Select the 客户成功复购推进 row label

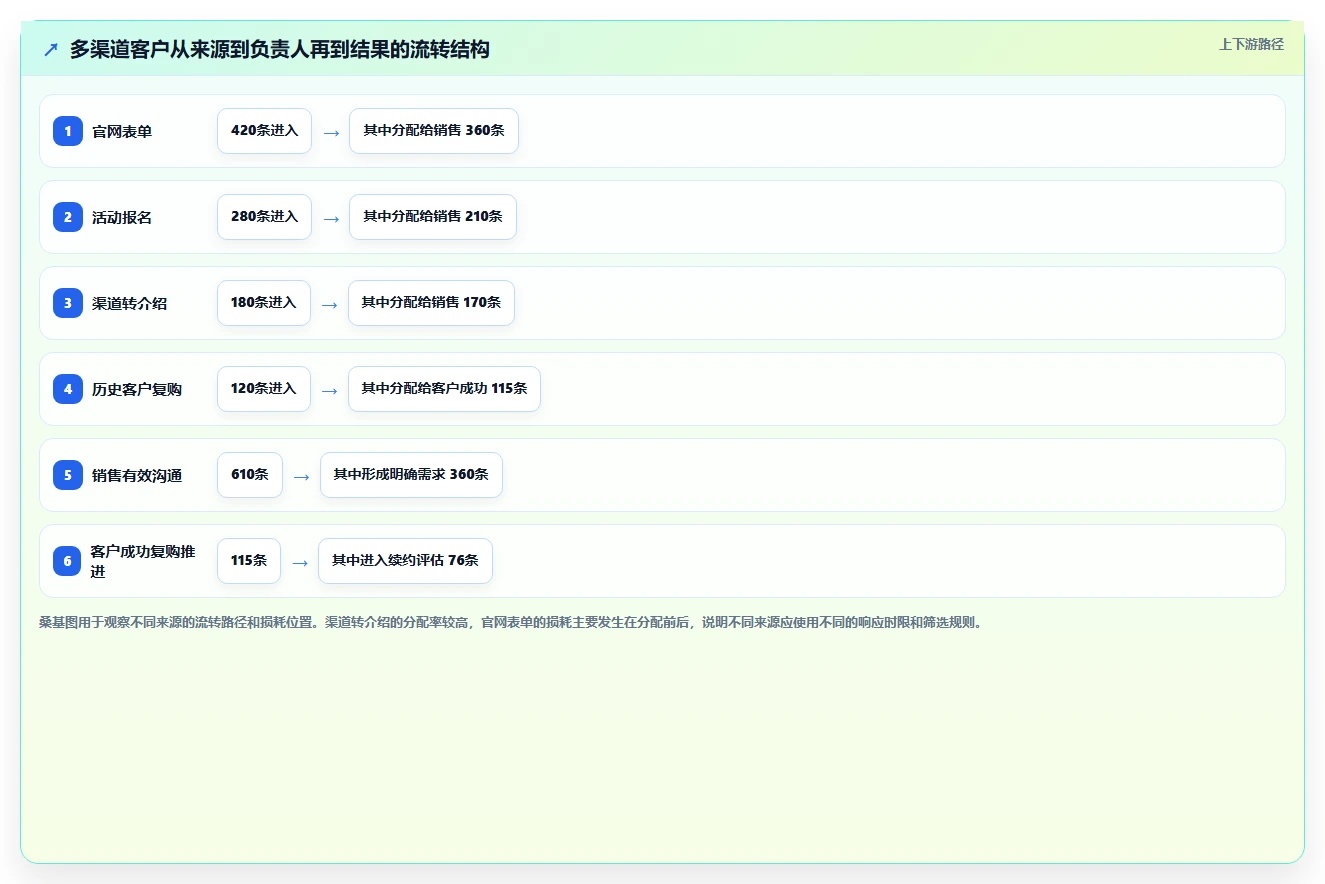pos(143,561)
